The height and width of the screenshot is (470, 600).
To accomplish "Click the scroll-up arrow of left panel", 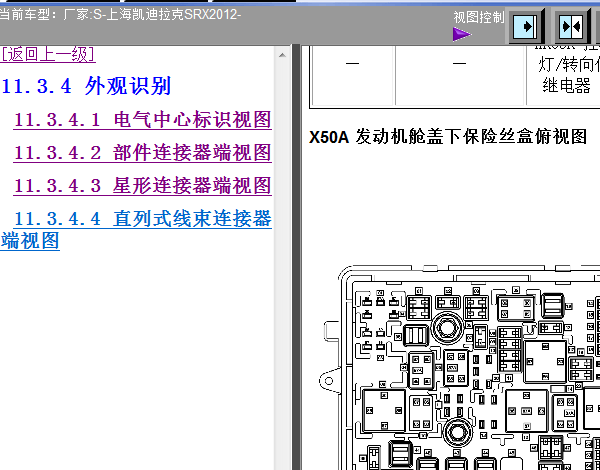I will 282,55.
